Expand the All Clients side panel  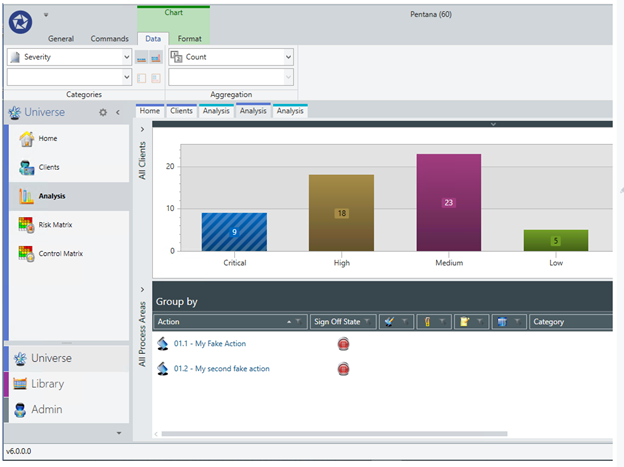tap(142, 129)
